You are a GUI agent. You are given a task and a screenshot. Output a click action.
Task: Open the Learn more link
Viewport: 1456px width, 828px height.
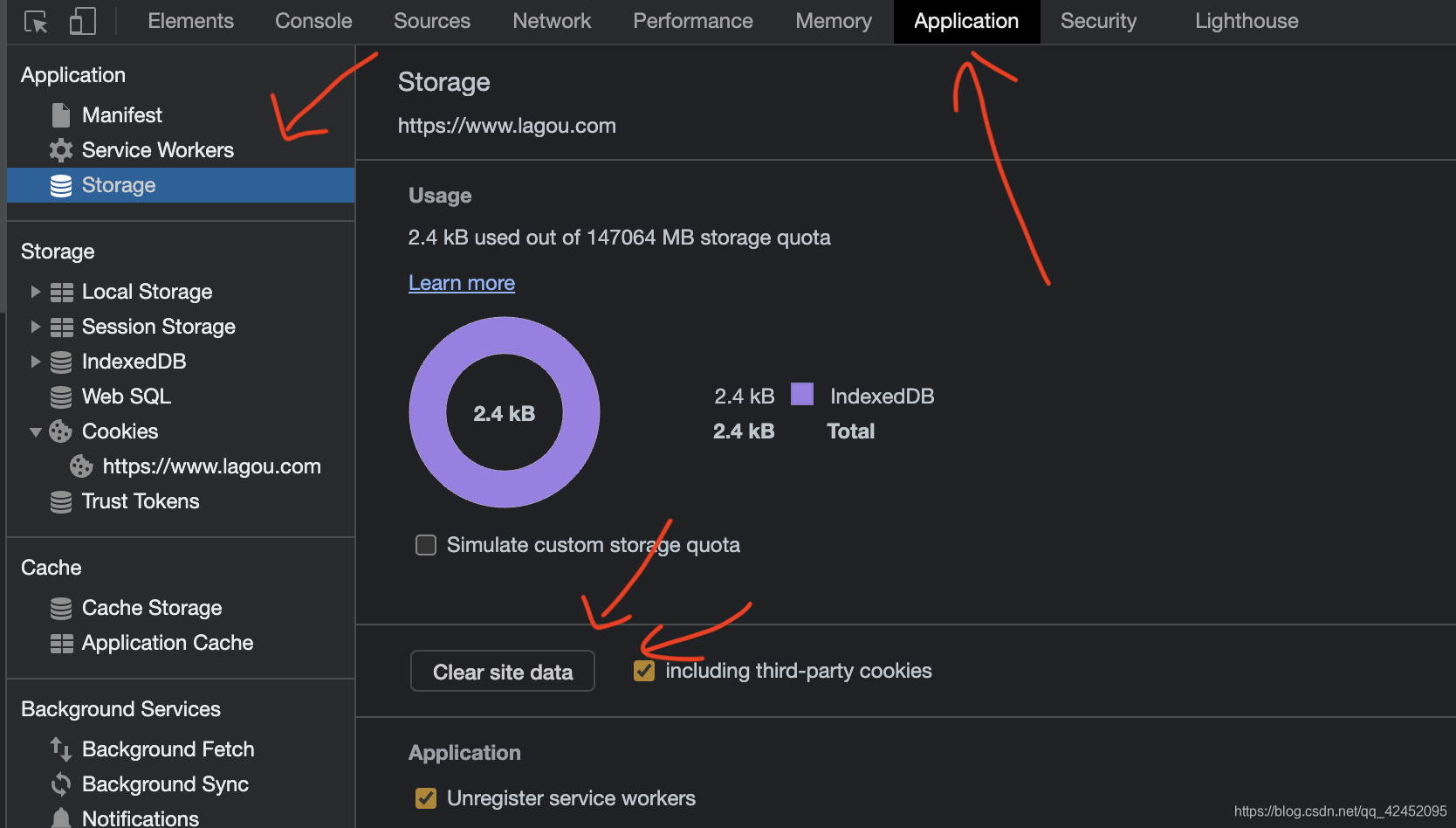(x=462, y=283)
